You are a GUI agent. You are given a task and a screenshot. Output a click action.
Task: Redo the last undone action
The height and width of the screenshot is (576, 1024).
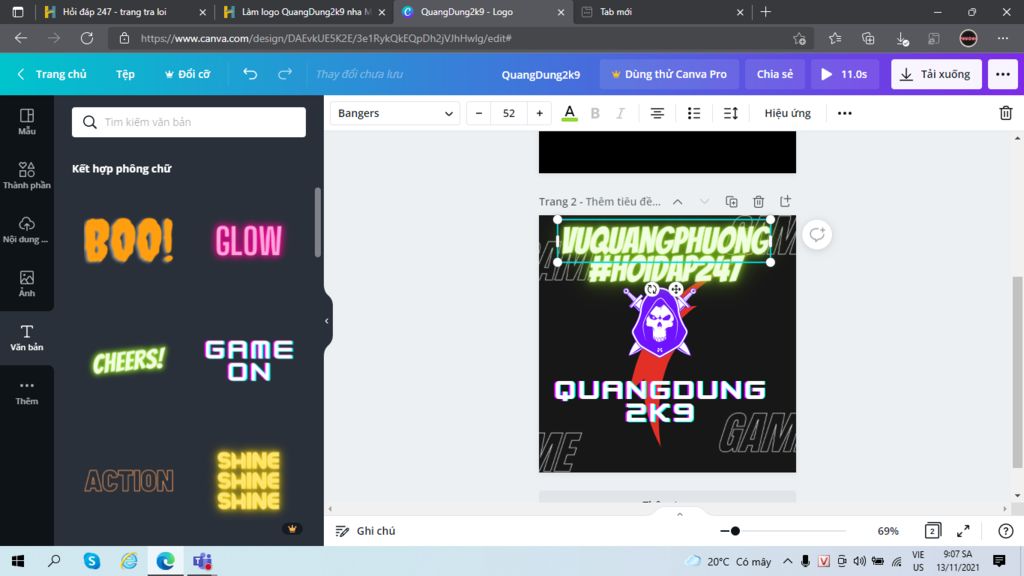point(285,74)
